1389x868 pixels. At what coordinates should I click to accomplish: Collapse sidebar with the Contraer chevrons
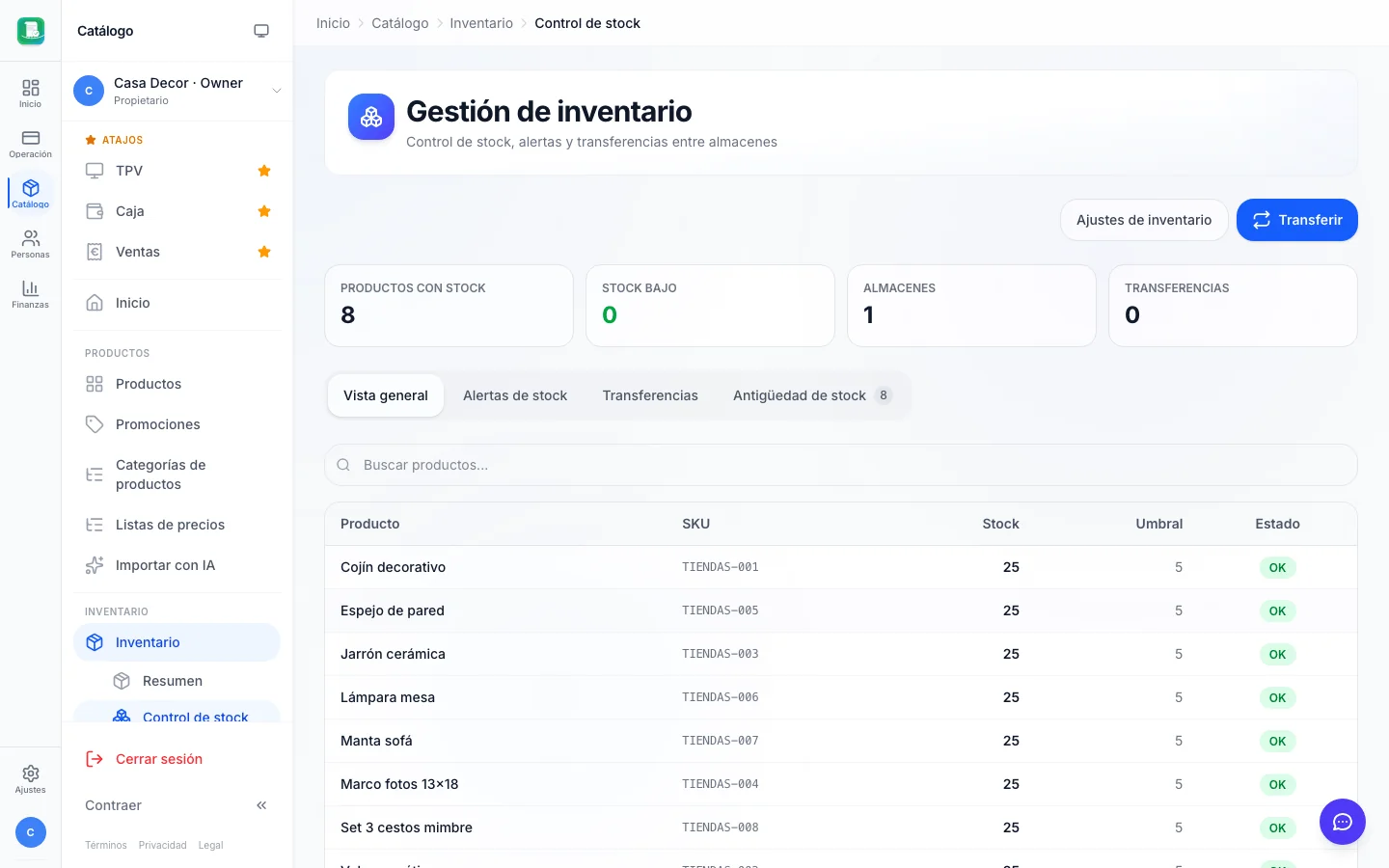coord(261,805)
